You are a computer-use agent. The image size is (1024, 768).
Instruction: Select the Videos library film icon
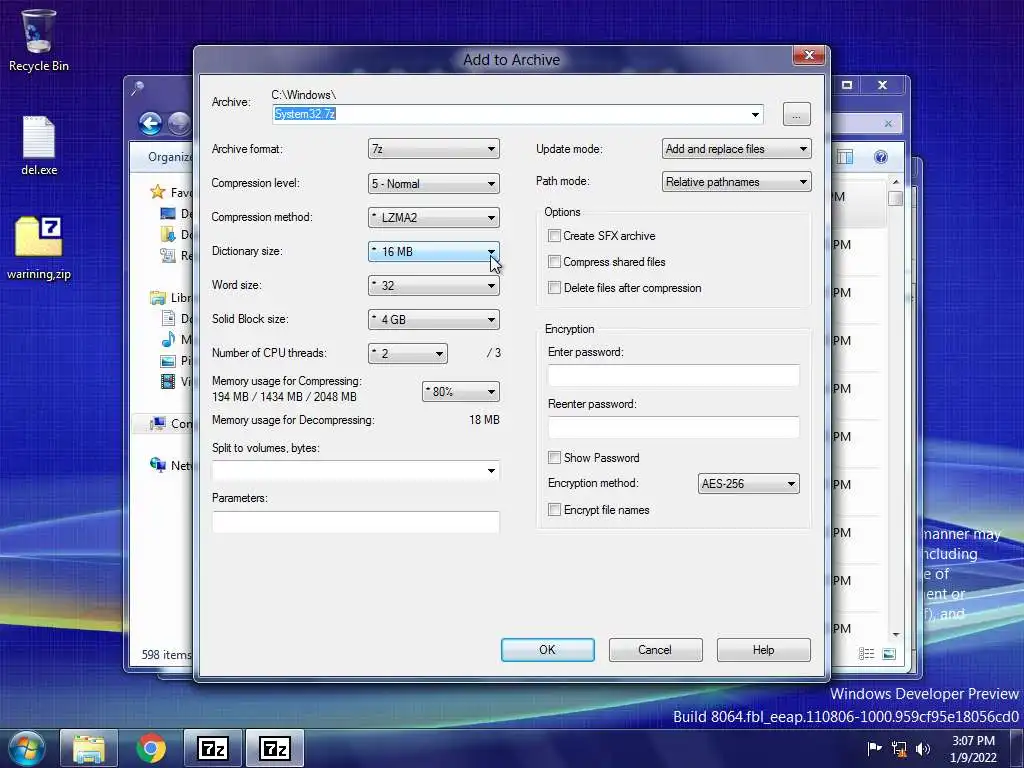[x=168, y=381]
